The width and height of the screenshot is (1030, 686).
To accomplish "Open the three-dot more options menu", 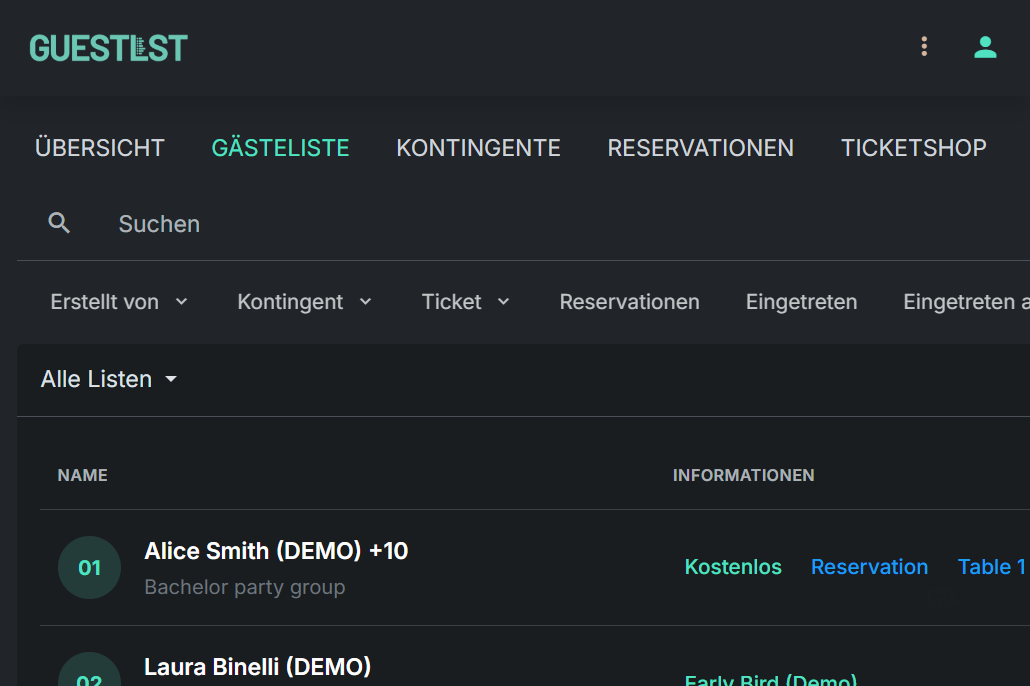I will [x=924, y=47].
